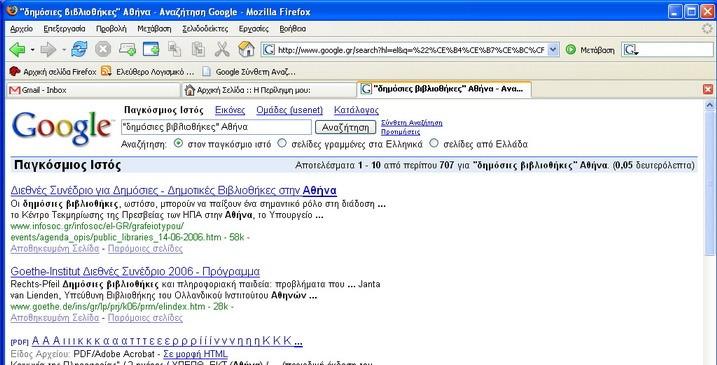Switch to the Αρχική Σελίδα tab

269,90
